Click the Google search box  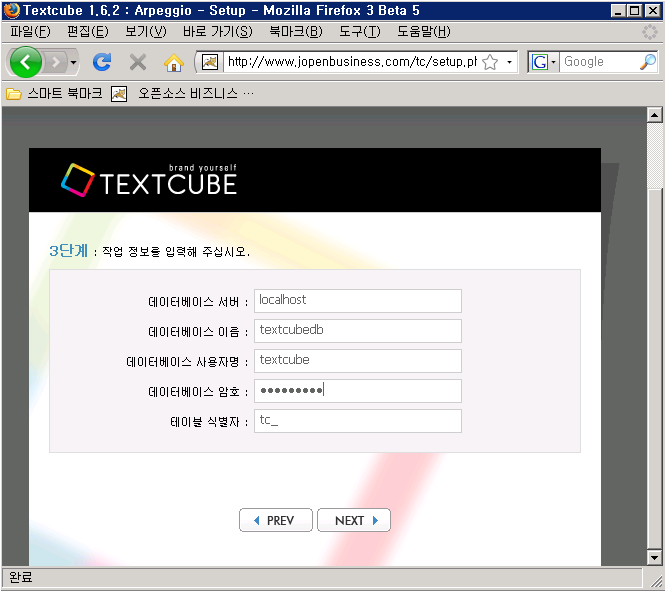[x=600, y=62]
